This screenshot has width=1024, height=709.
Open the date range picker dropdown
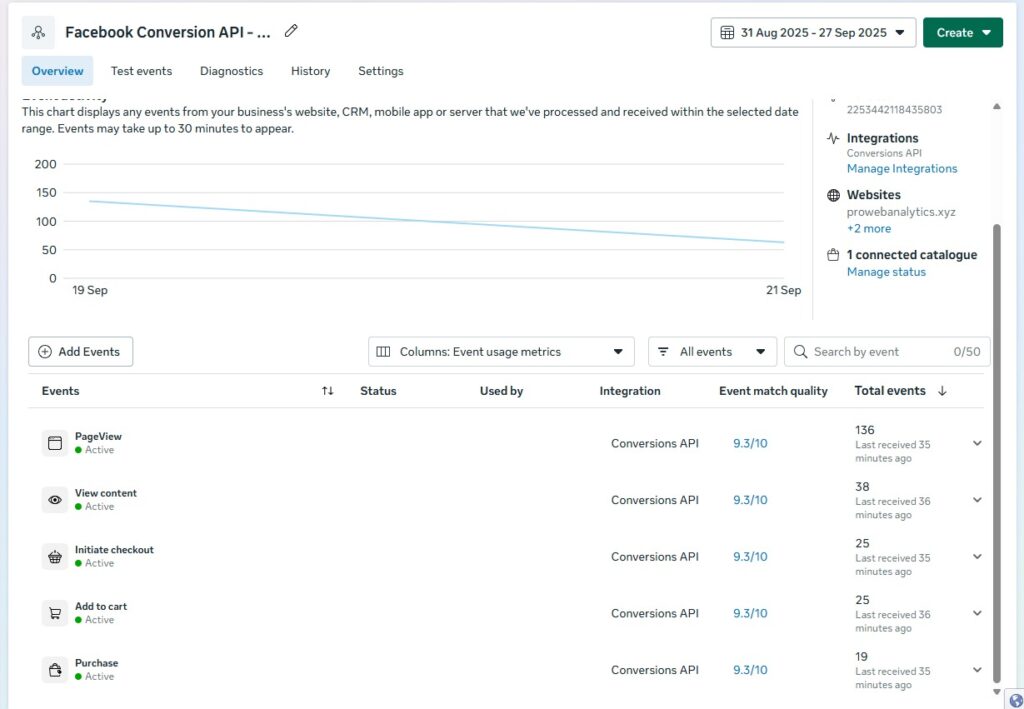813,32
